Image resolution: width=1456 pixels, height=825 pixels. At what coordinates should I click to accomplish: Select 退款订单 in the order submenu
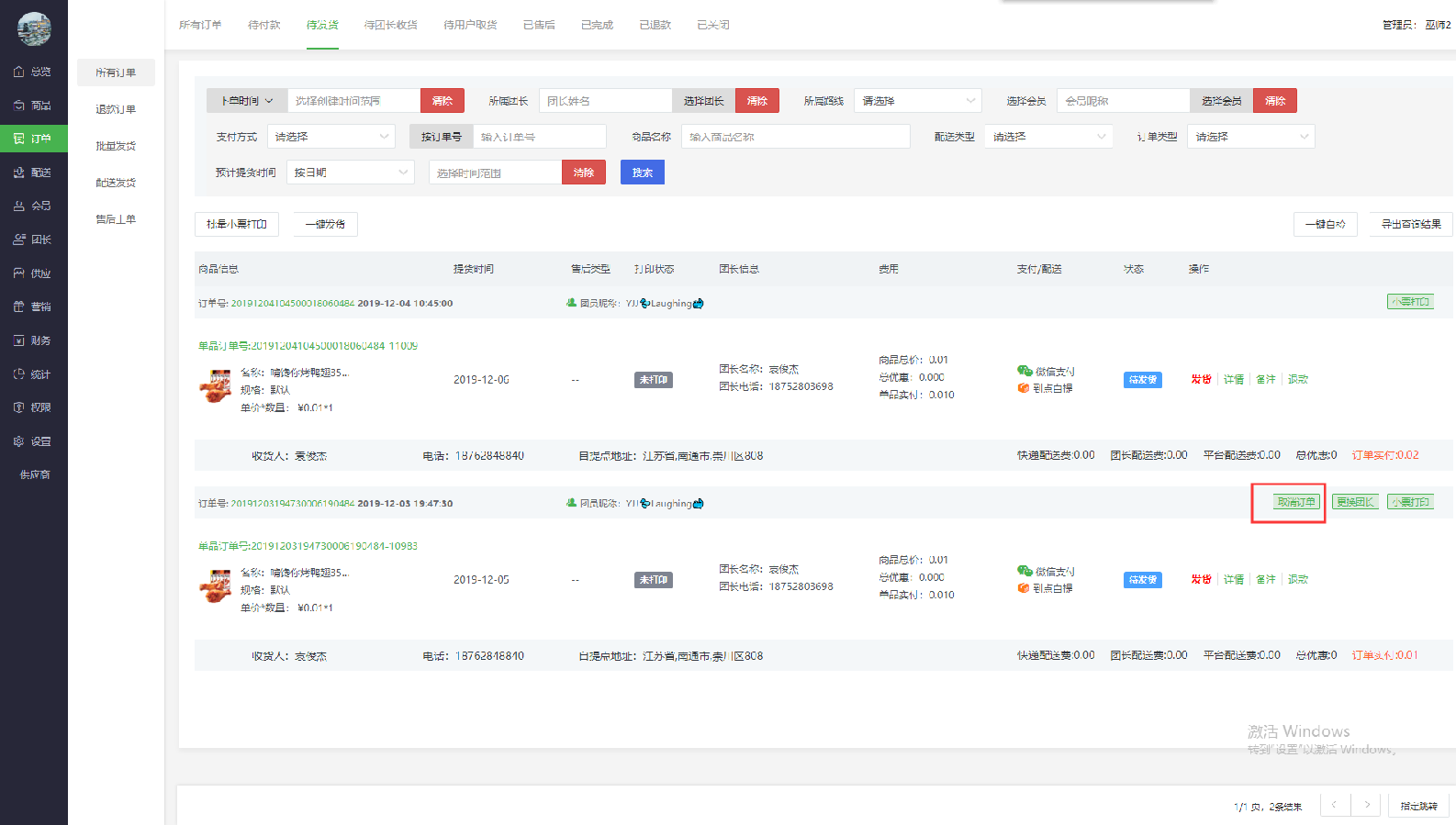point(116,109)
